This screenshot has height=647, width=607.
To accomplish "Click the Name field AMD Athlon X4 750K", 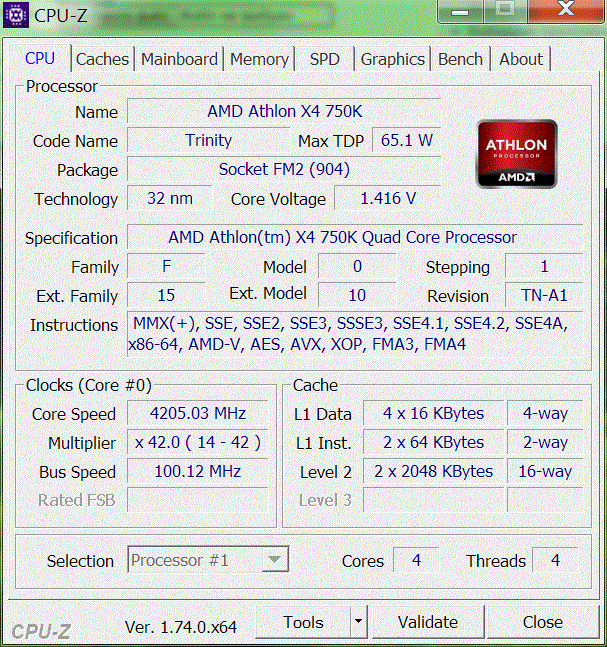I will [x=284, y=111].
